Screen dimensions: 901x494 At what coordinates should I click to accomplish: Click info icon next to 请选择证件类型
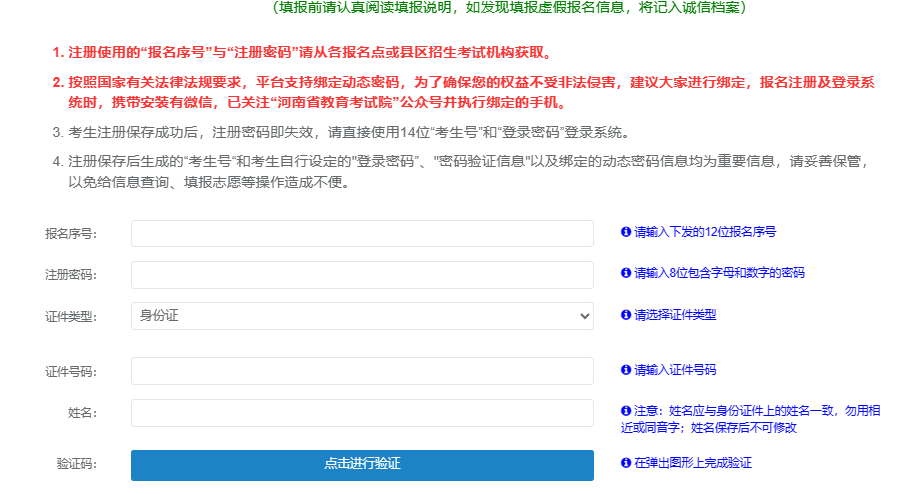click(626, 315)
